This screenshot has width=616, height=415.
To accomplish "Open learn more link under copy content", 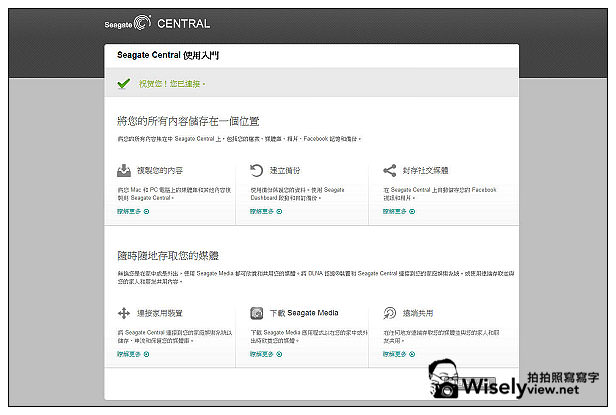I will pos(133,211).
